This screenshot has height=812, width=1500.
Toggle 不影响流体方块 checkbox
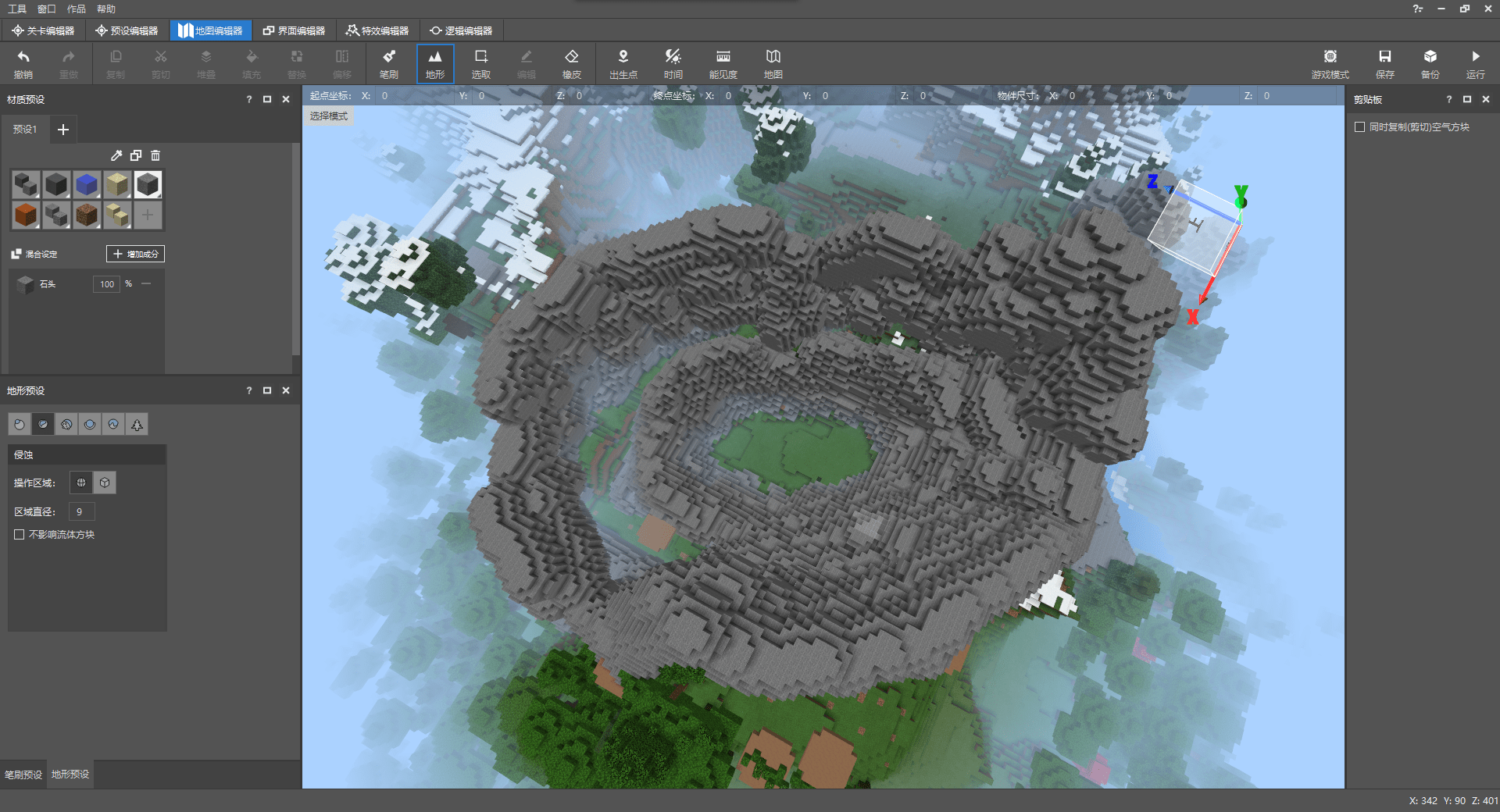pos(20,534)
